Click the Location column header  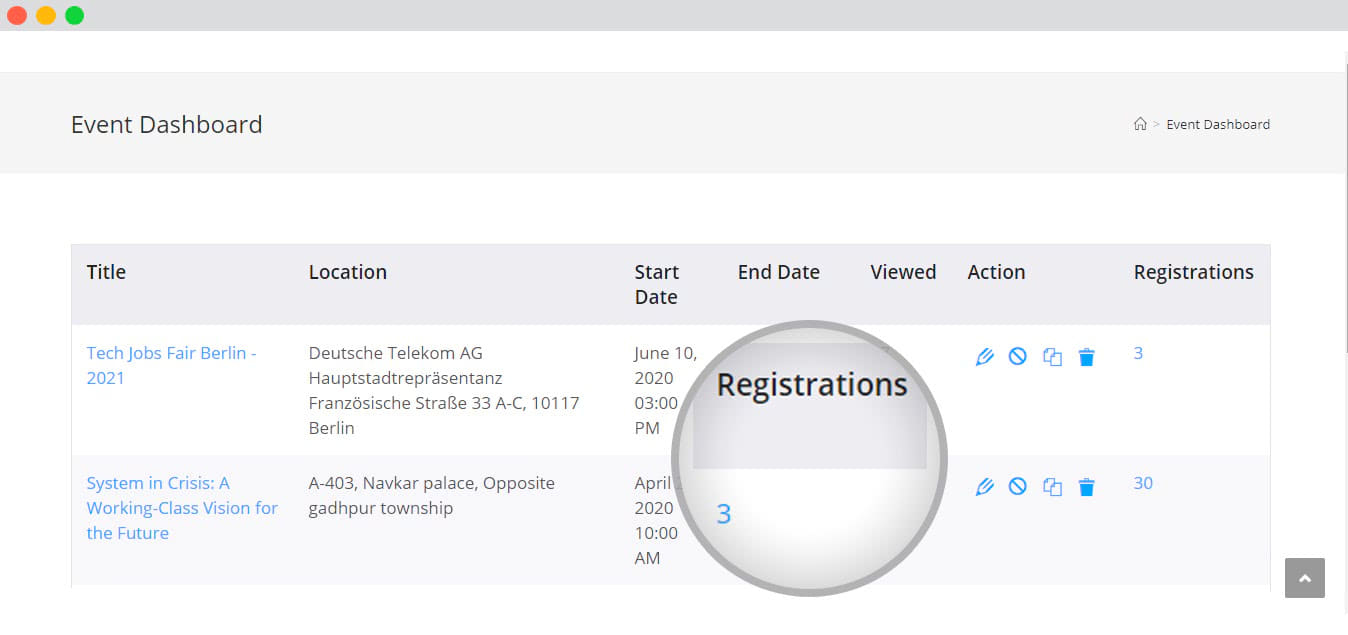pyautogui.click(x=347, y=272)
